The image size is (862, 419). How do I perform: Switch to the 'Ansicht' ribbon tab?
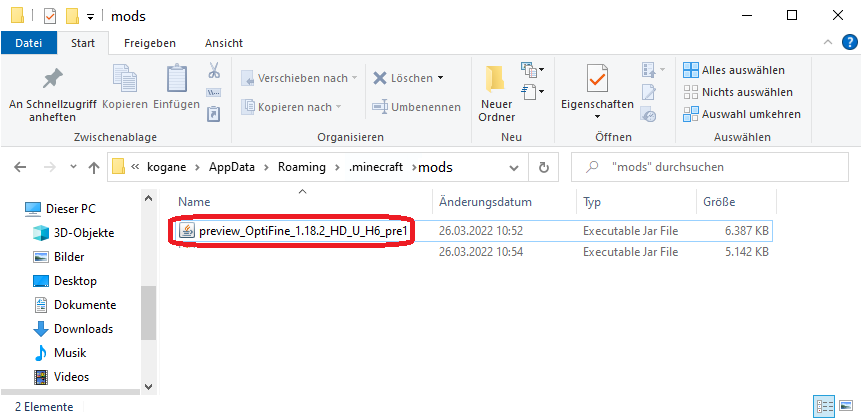223,43
